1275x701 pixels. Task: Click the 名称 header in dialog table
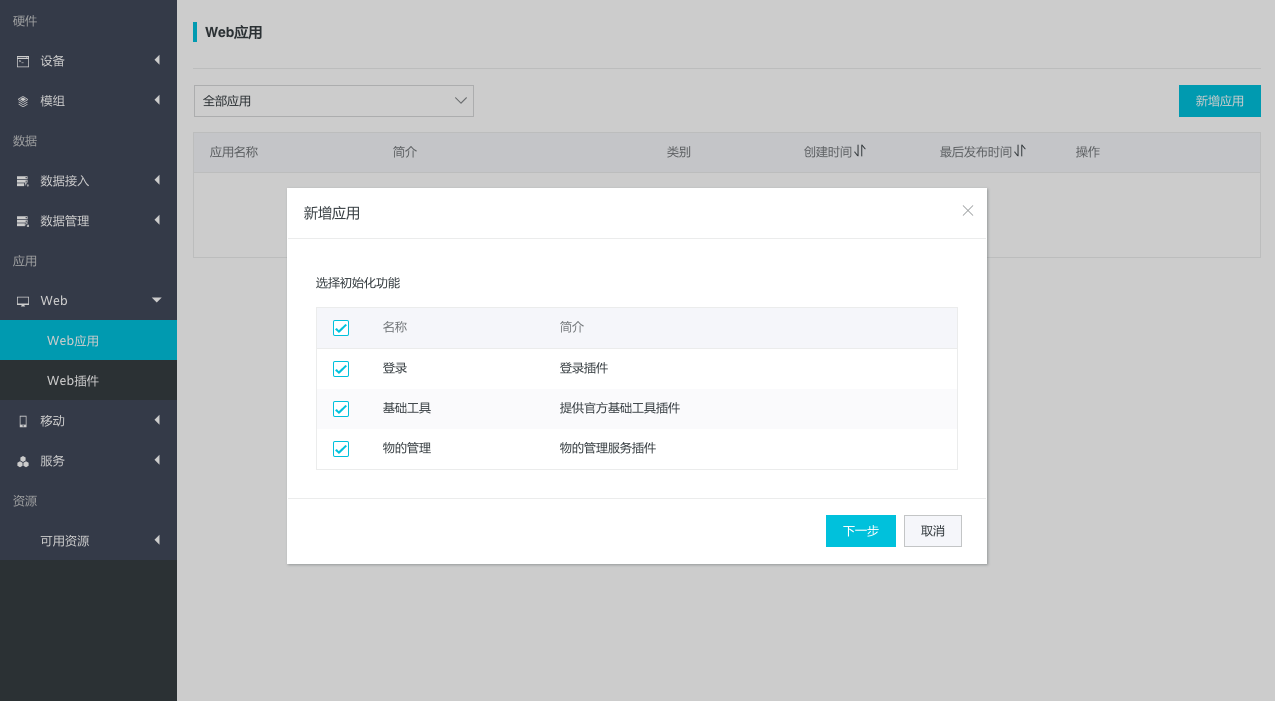(395, 327)
